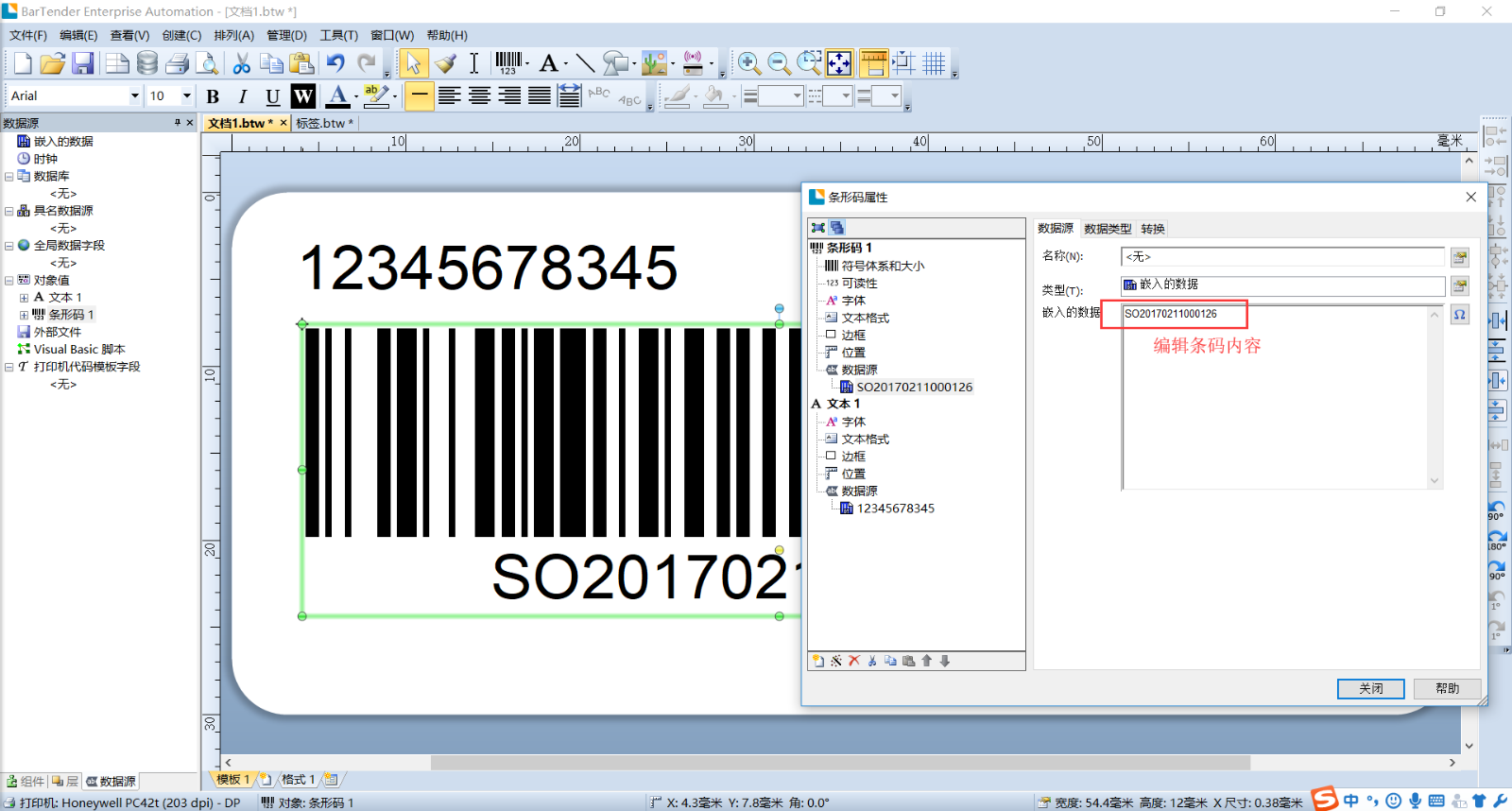
Task: Toggle bold text formatting
Action: 213,96
